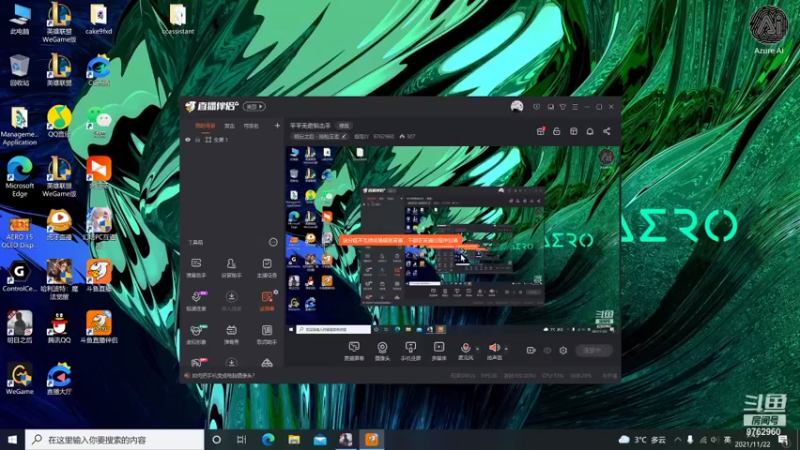This screenshot has height=450, width=800.
Task: Click the speaker icon in bottom bar
Action: [494, 348]
